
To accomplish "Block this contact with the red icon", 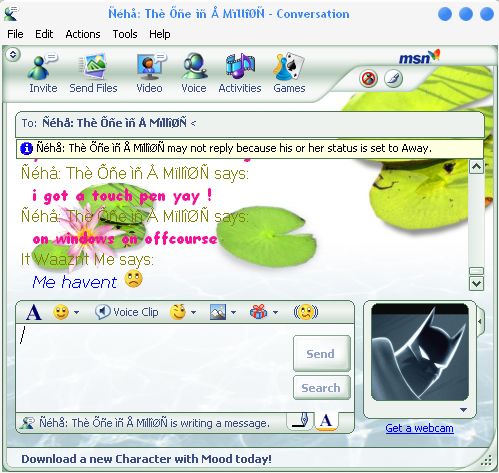I will 368,79.
